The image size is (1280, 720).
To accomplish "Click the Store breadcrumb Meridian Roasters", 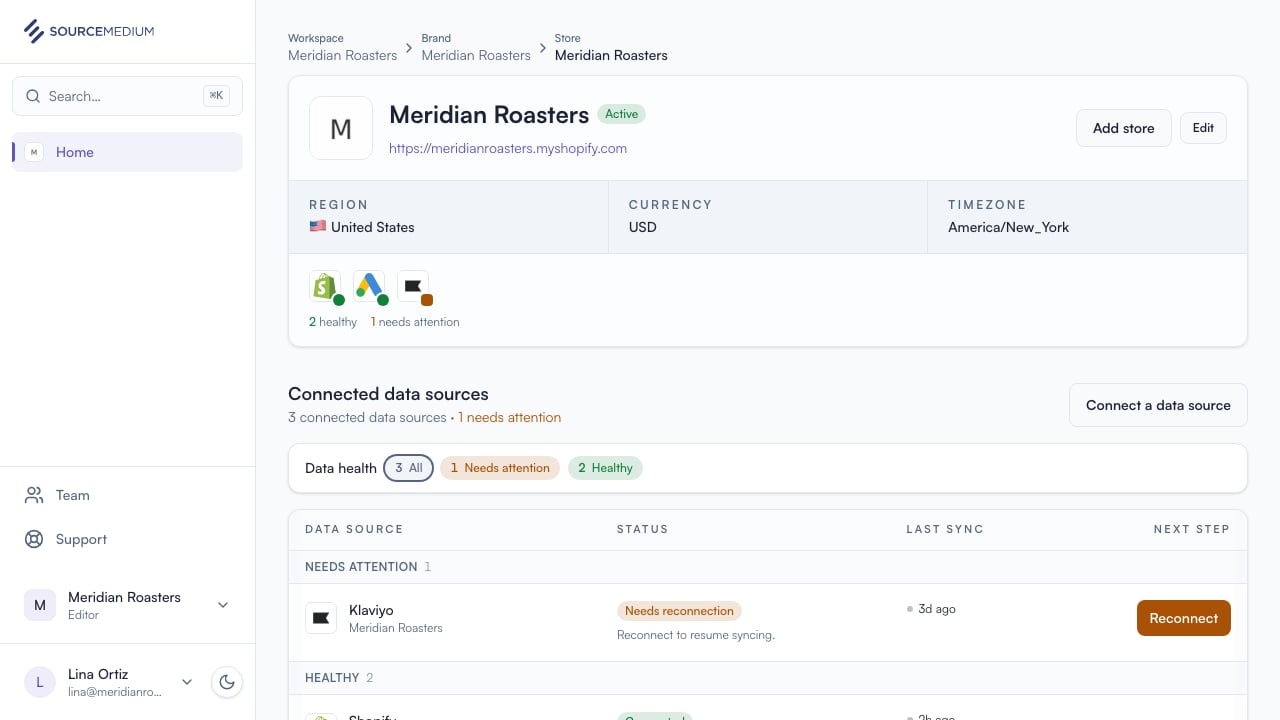I will pos(611,55).
